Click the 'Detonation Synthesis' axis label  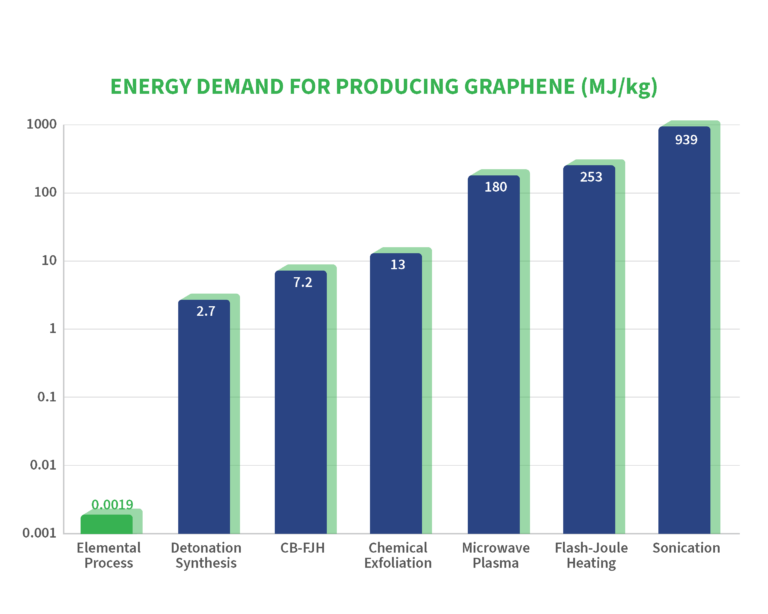(206, 555)
